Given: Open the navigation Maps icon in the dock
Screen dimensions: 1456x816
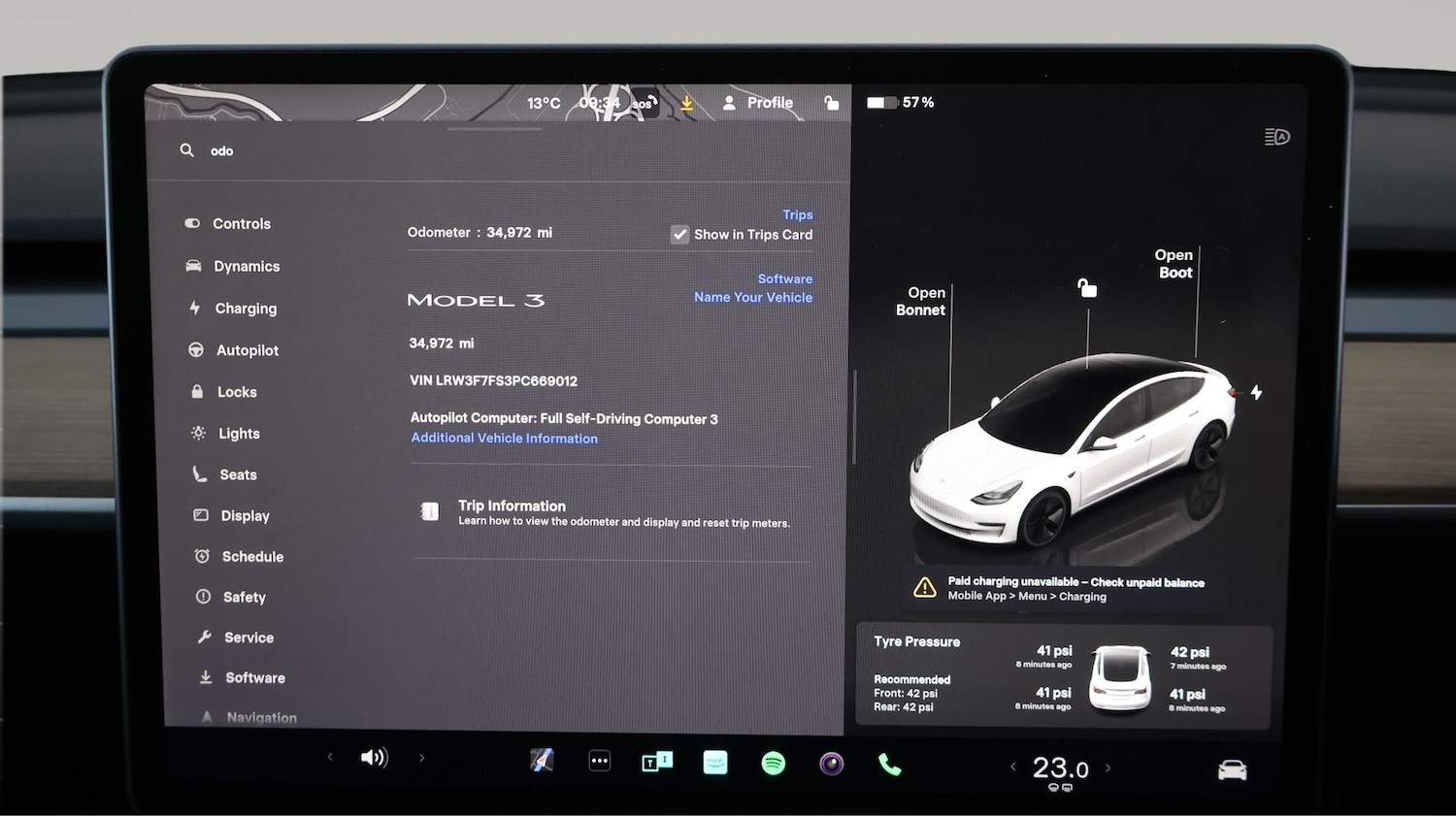Looking at the screenshot, I should pyautogui.click(x=542, y=761).
